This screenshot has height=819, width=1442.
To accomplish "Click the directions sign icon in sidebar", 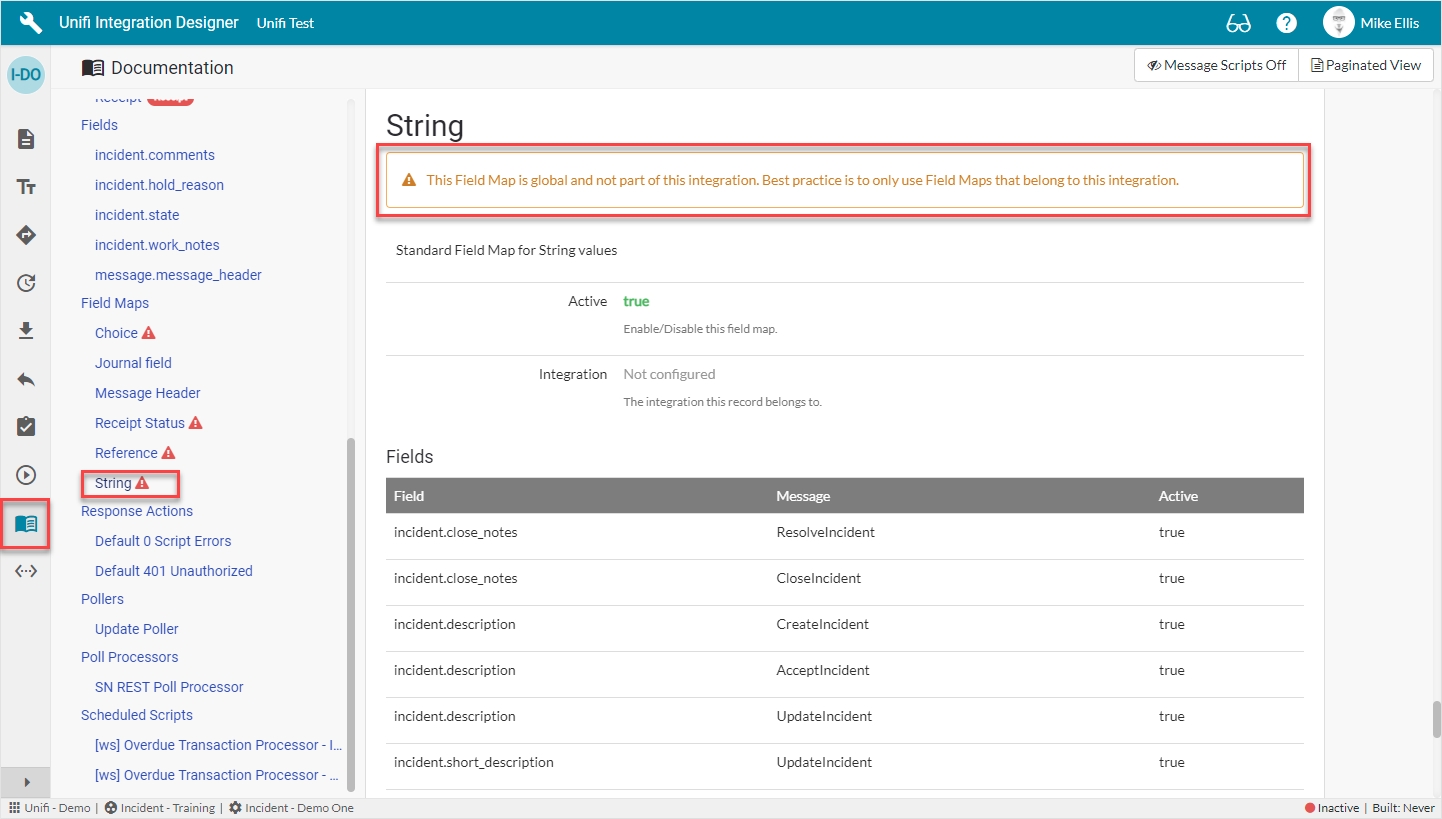I will click(x=26, y=235).
